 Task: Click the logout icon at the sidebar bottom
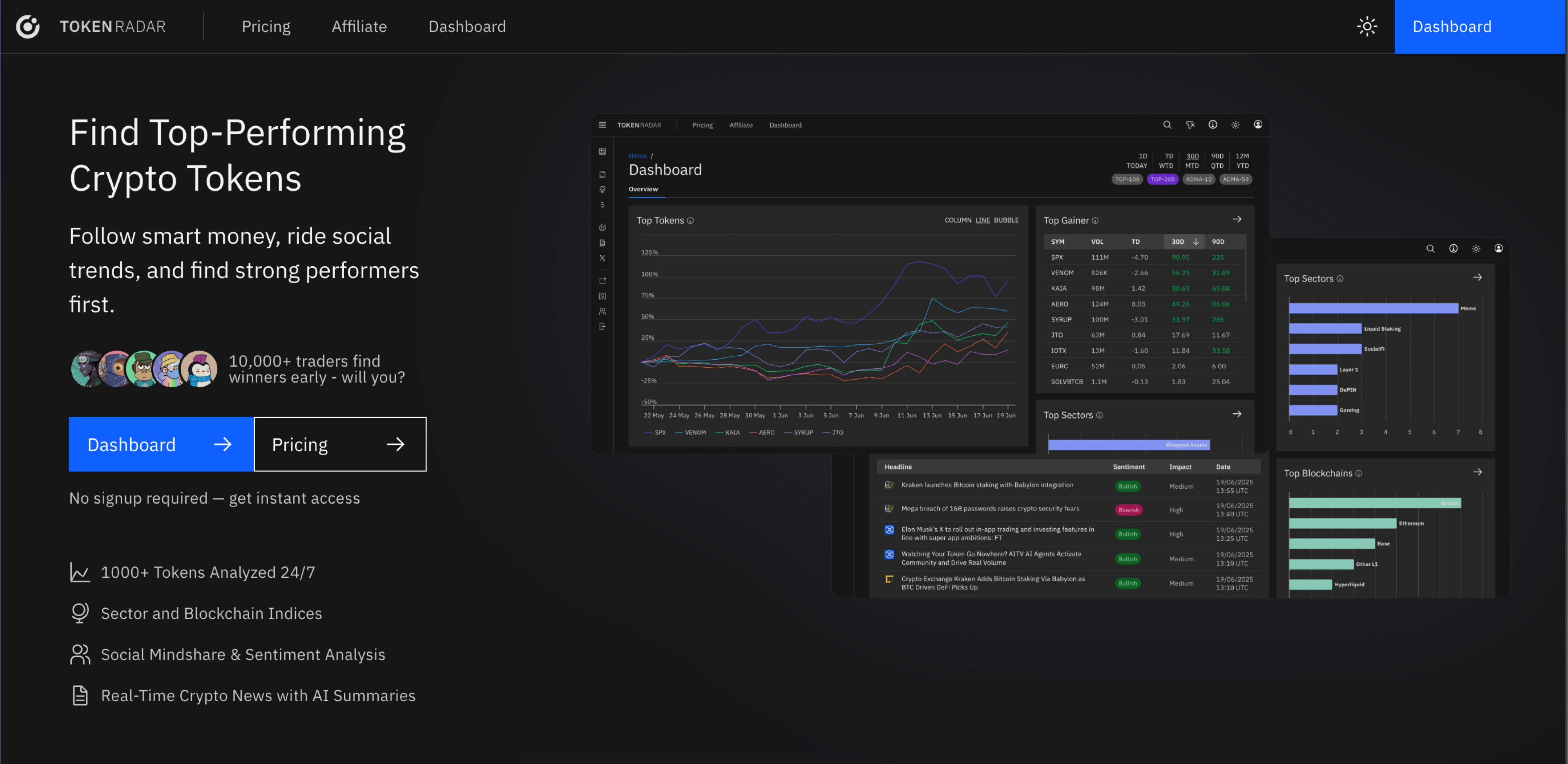[602, 326]
